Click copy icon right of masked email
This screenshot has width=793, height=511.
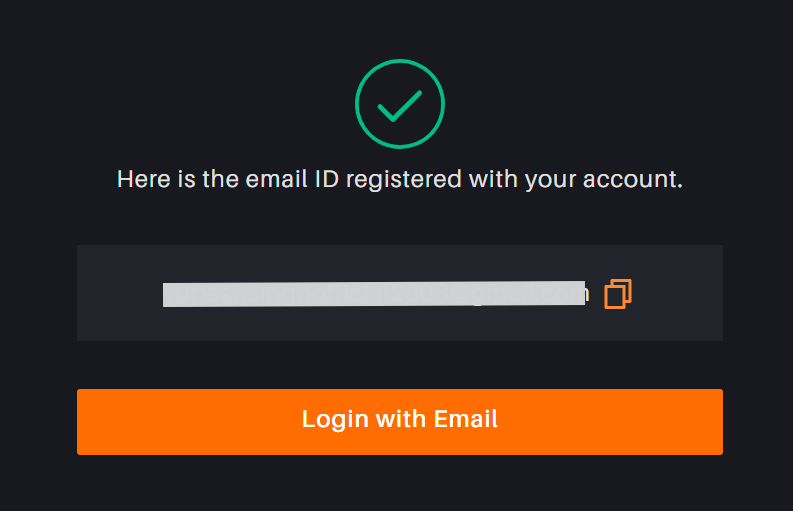tap(618, 293)
